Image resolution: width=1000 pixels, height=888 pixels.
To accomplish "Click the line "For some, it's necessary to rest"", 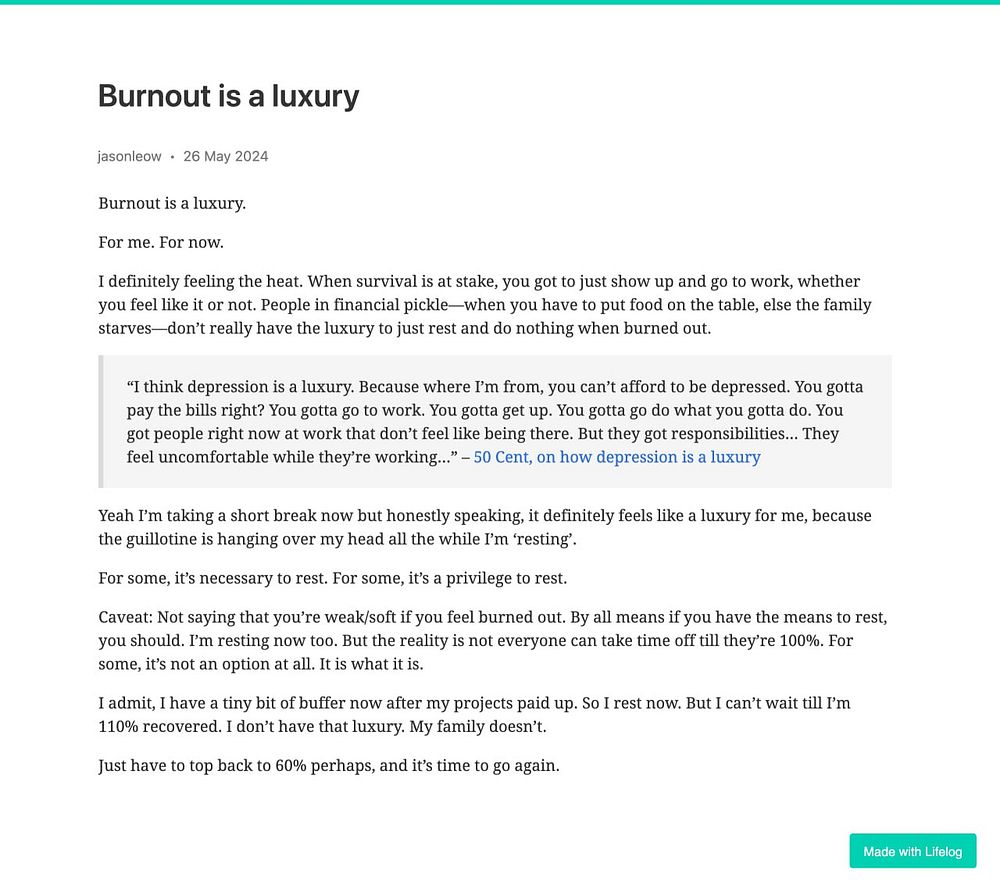I will pyautogui.click(x=332, y=578).
